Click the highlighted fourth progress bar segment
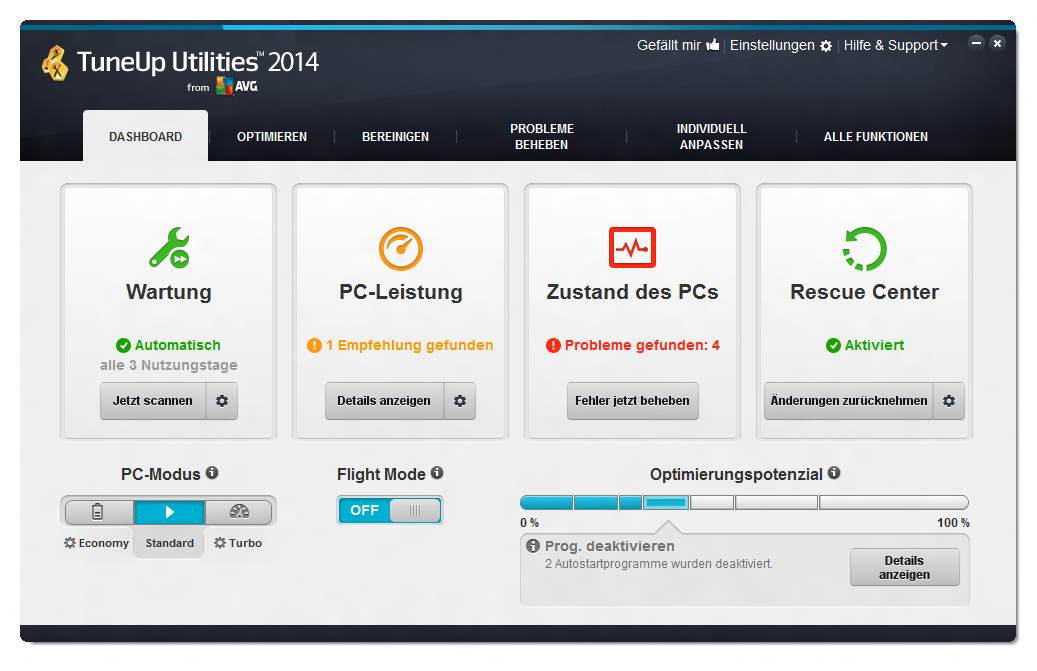This screenshot has height=671, width=1037. click(666, 502)
